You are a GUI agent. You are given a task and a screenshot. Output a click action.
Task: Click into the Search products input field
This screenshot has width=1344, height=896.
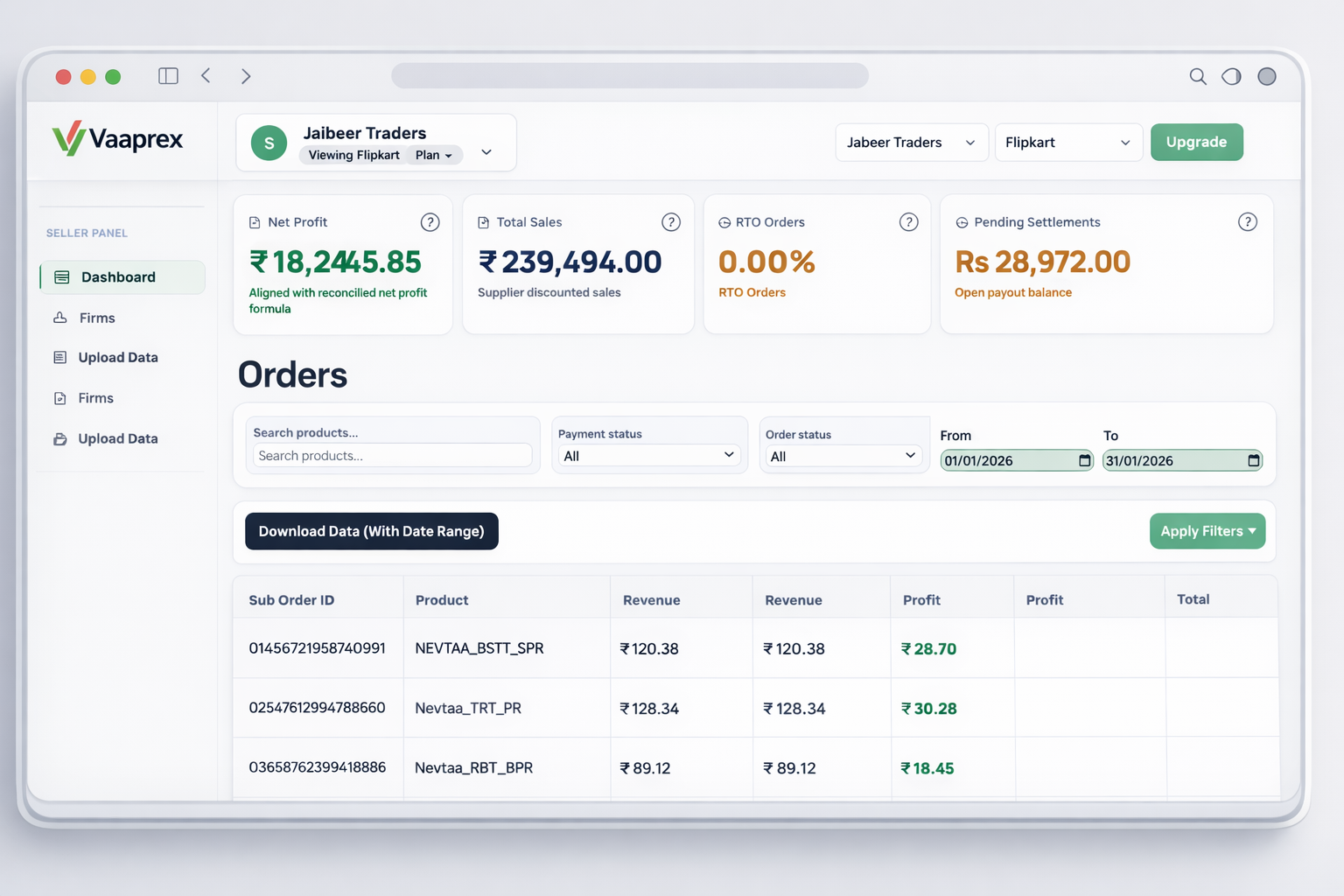click(x=392, y=456)
